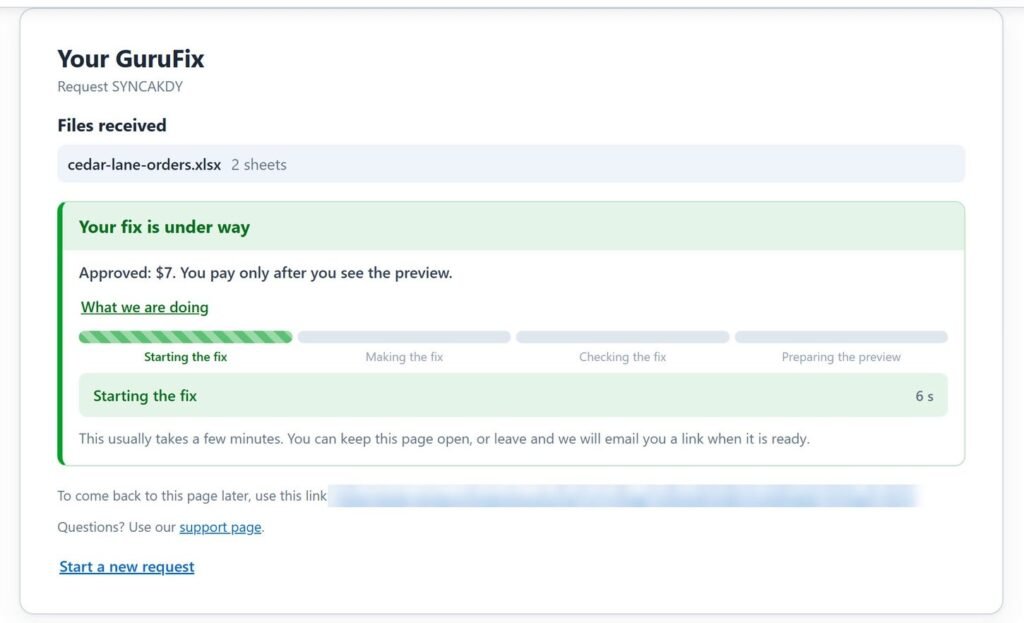Click the 'Preparing the preview' step label
The image size is (1024, 623).
tap(841, 357)
